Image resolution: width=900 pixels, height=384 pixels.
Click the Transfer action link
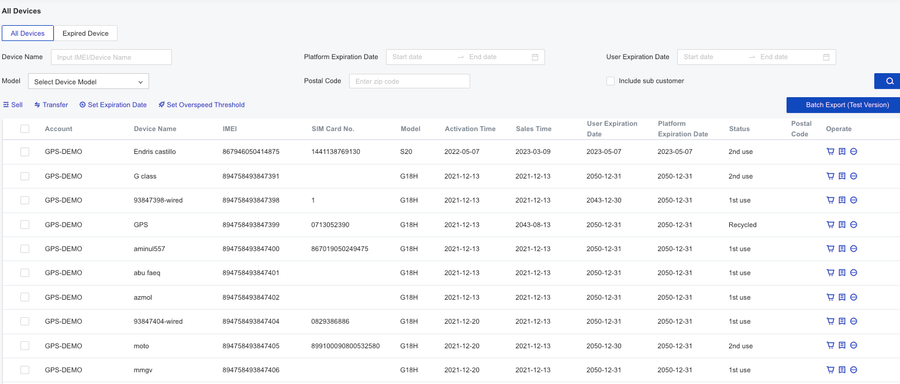[x=51, y=105]
